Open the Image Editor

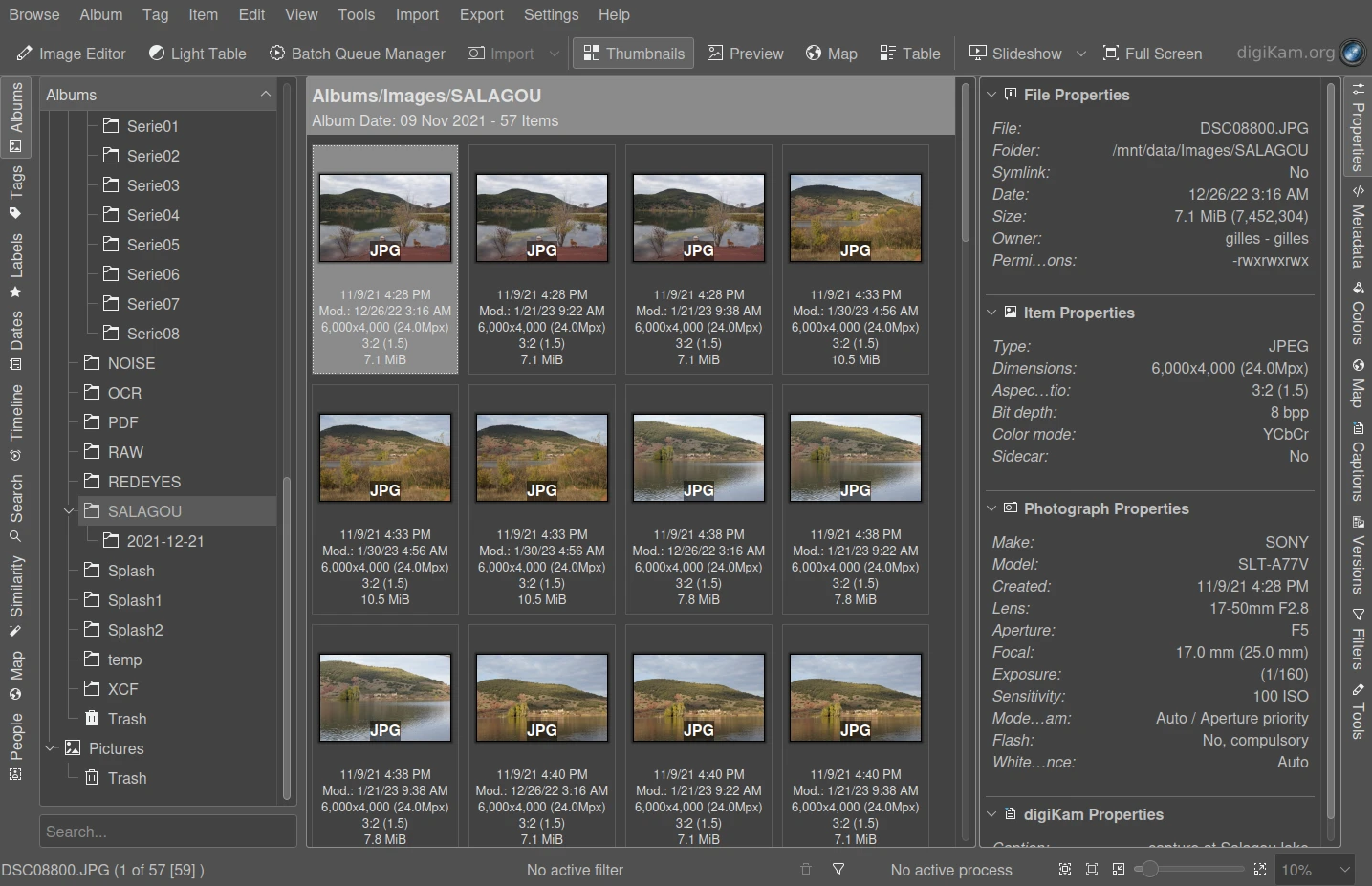tap(71, 54)
